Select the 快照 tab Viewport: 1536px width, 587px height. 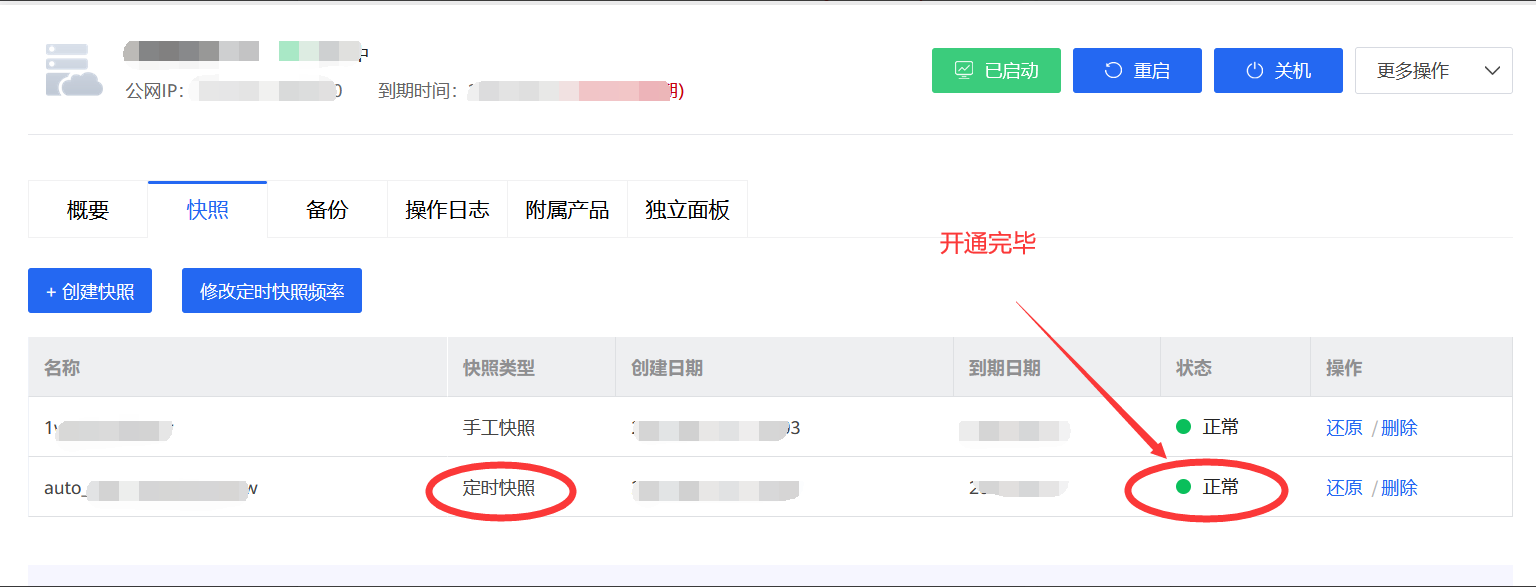208,210
